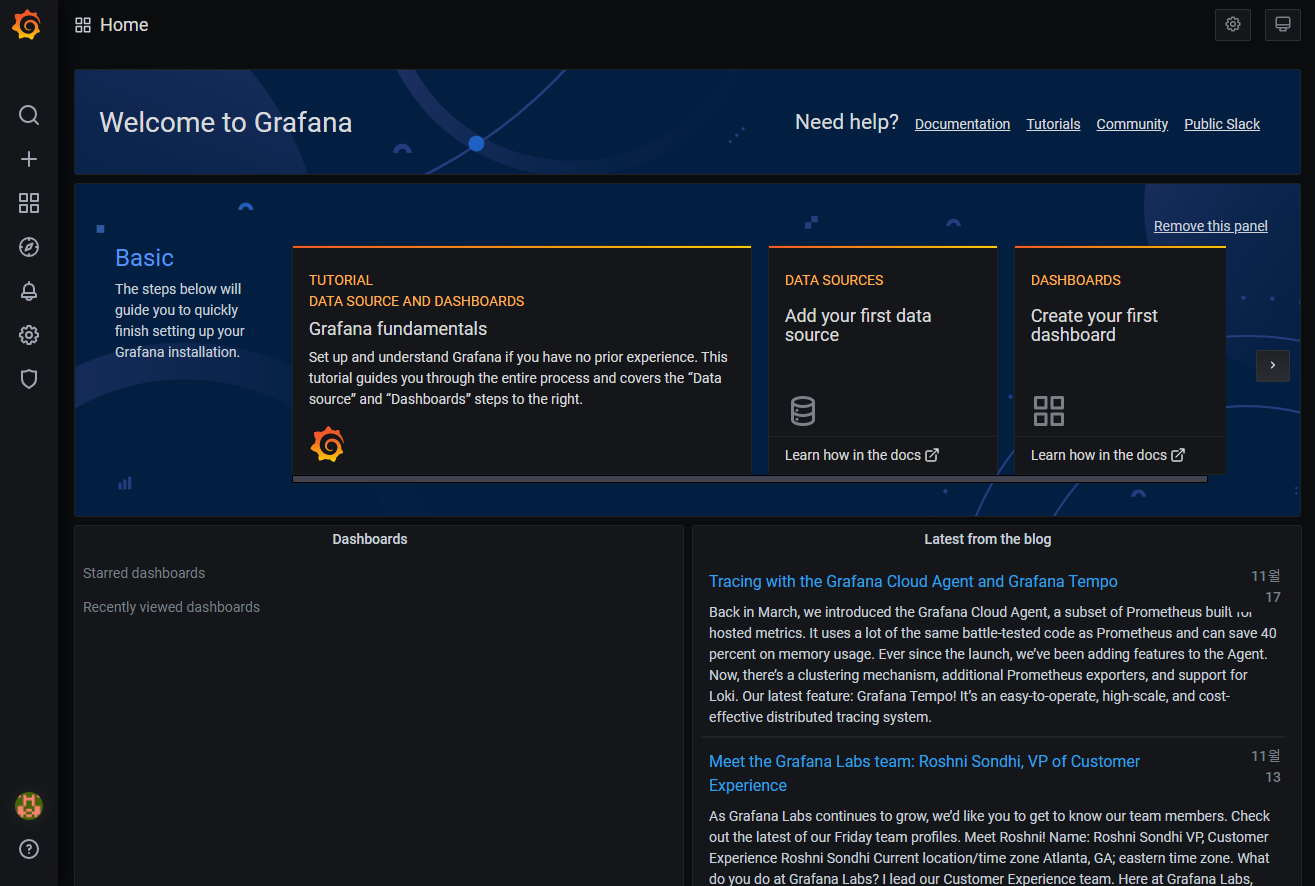Click the grid icon beside Home title
The width and height of the screenshot is (1315, 886).
83,25
